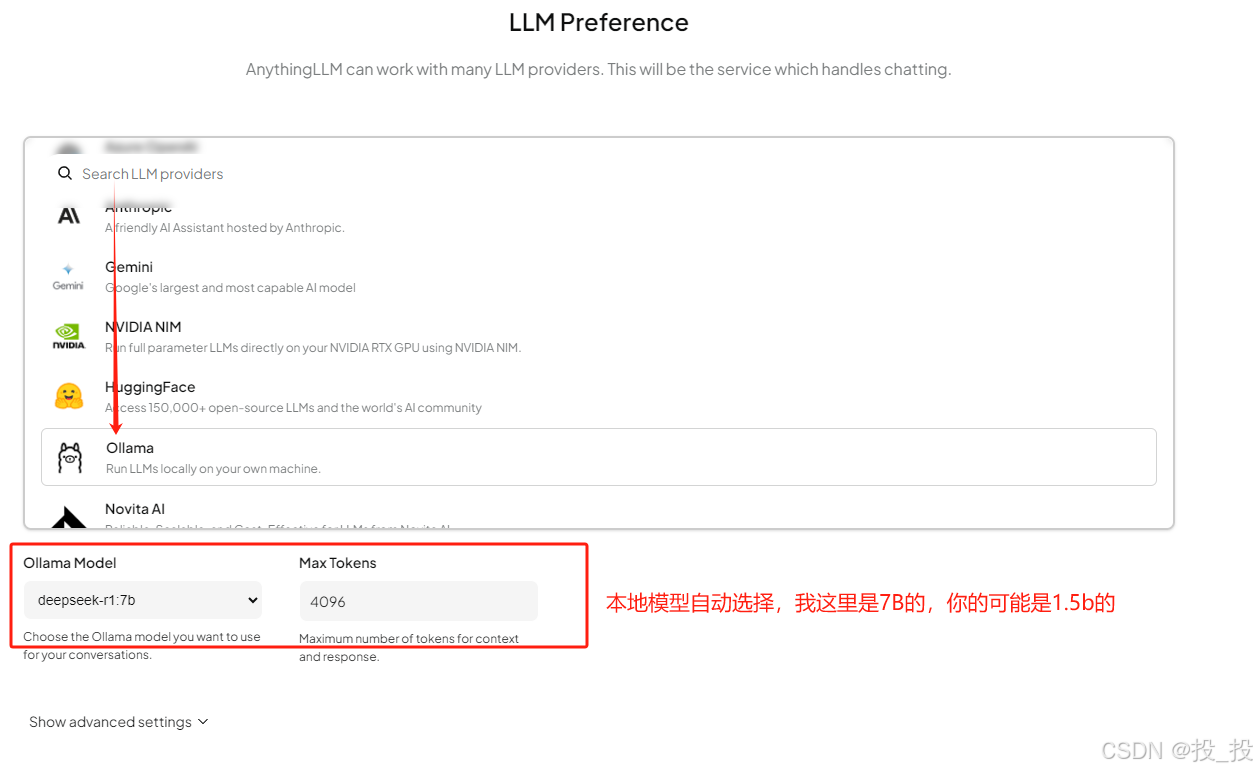Click the LLM Preference heading
The image size is (1257, 772).
(x=599, y=23)
